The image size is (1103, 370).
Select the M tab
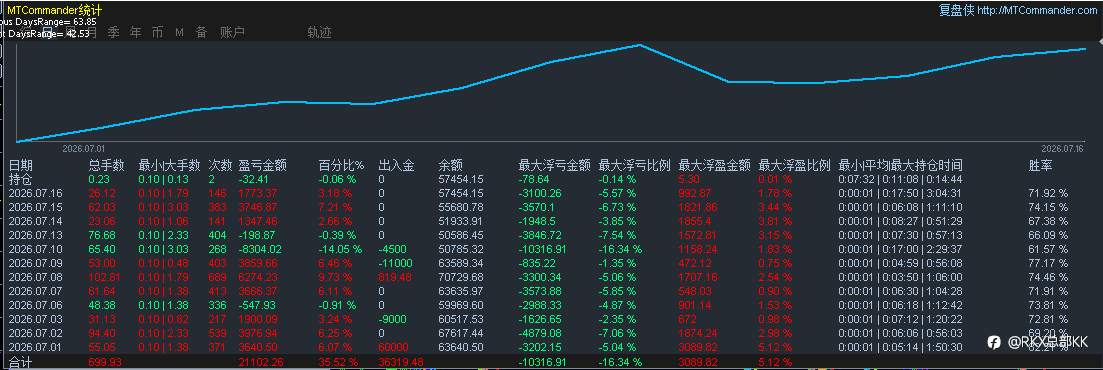[x=179, y=32]
